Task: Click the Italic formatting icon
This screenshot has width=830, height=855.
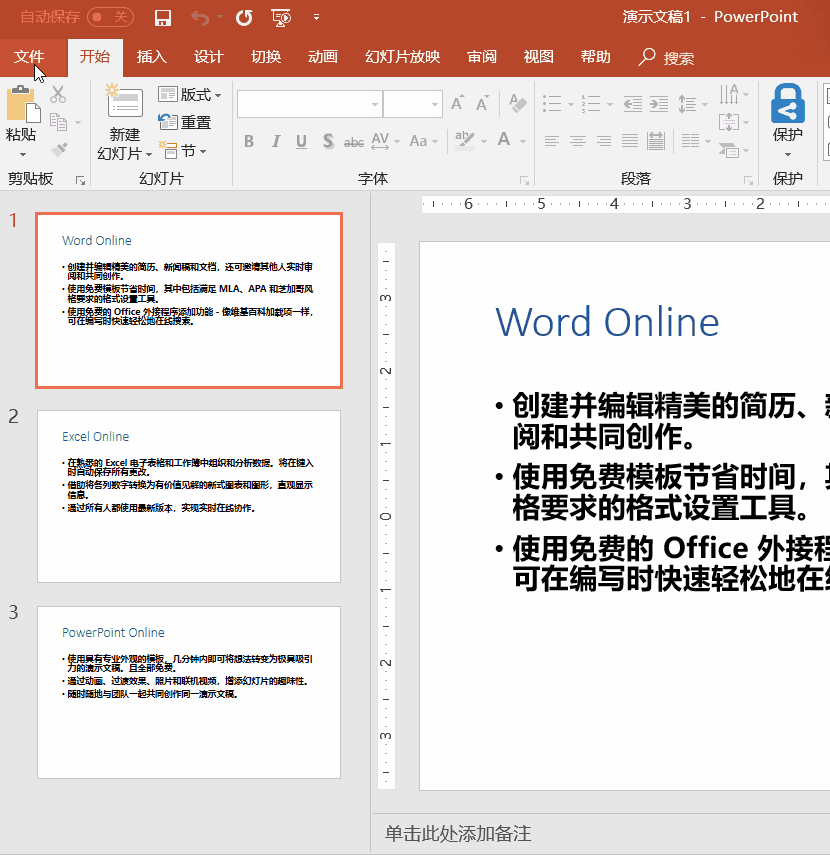Action: [276, 140]
